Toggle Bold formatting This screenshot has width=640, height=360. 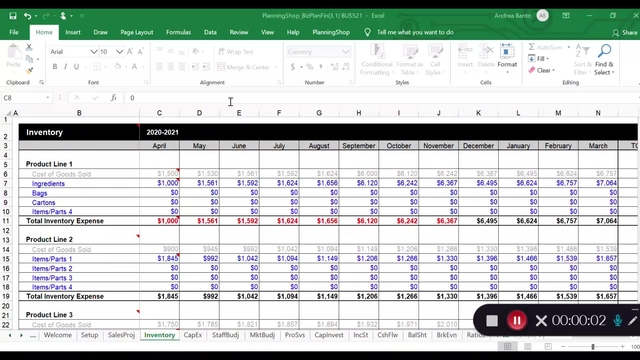click(55, 67)
